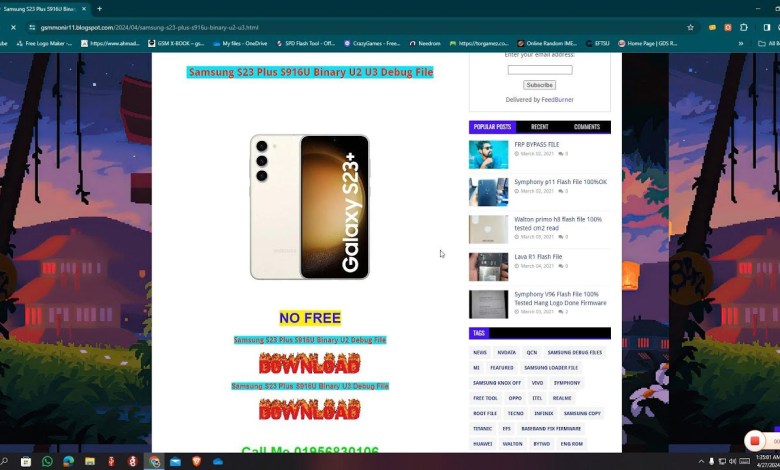The image size is (780, 470).
Task: Switch to the Comments tab
Action: point(587,127)
